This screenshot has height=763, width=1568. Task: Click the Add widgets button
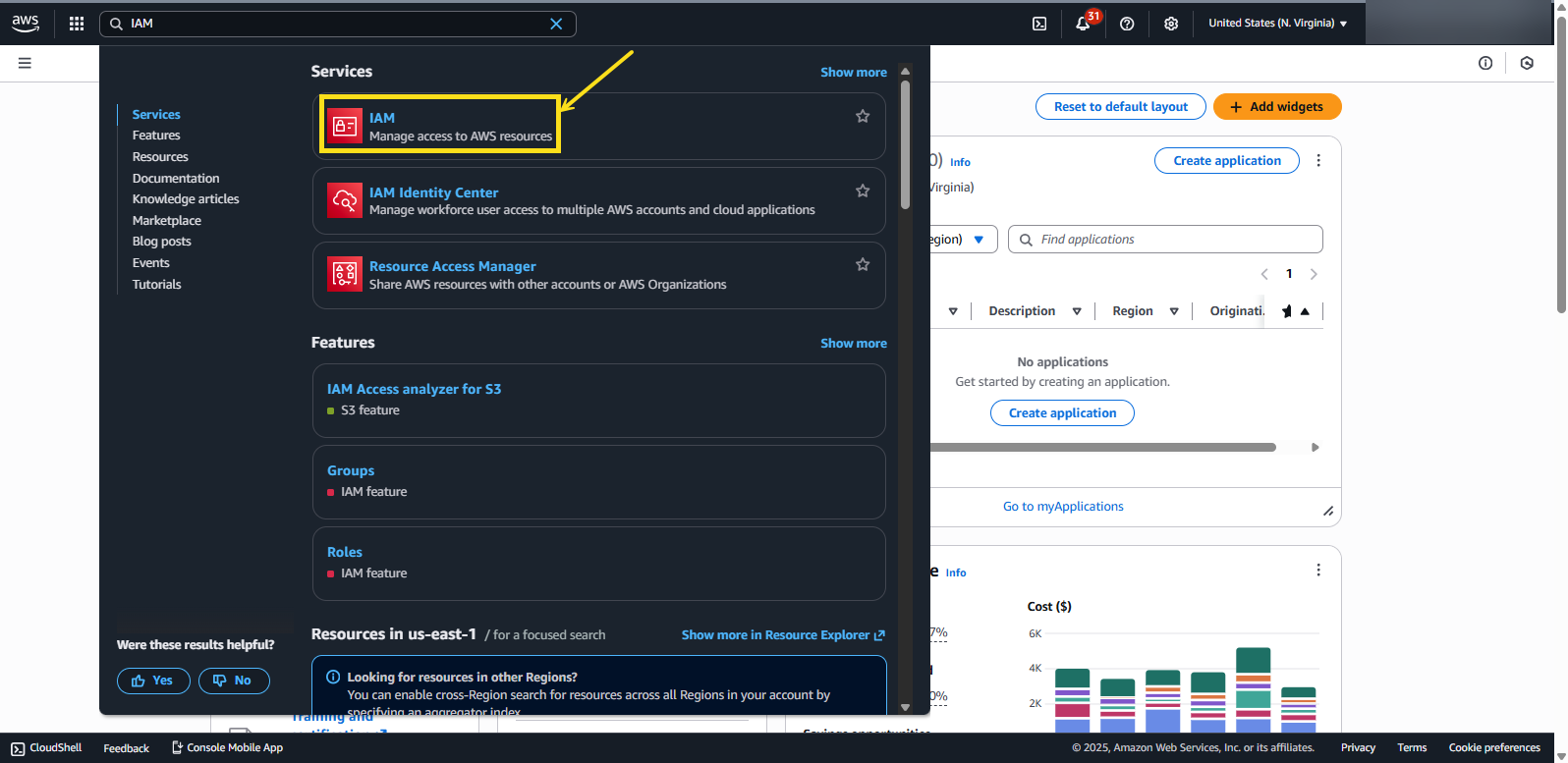[1277, 107]
